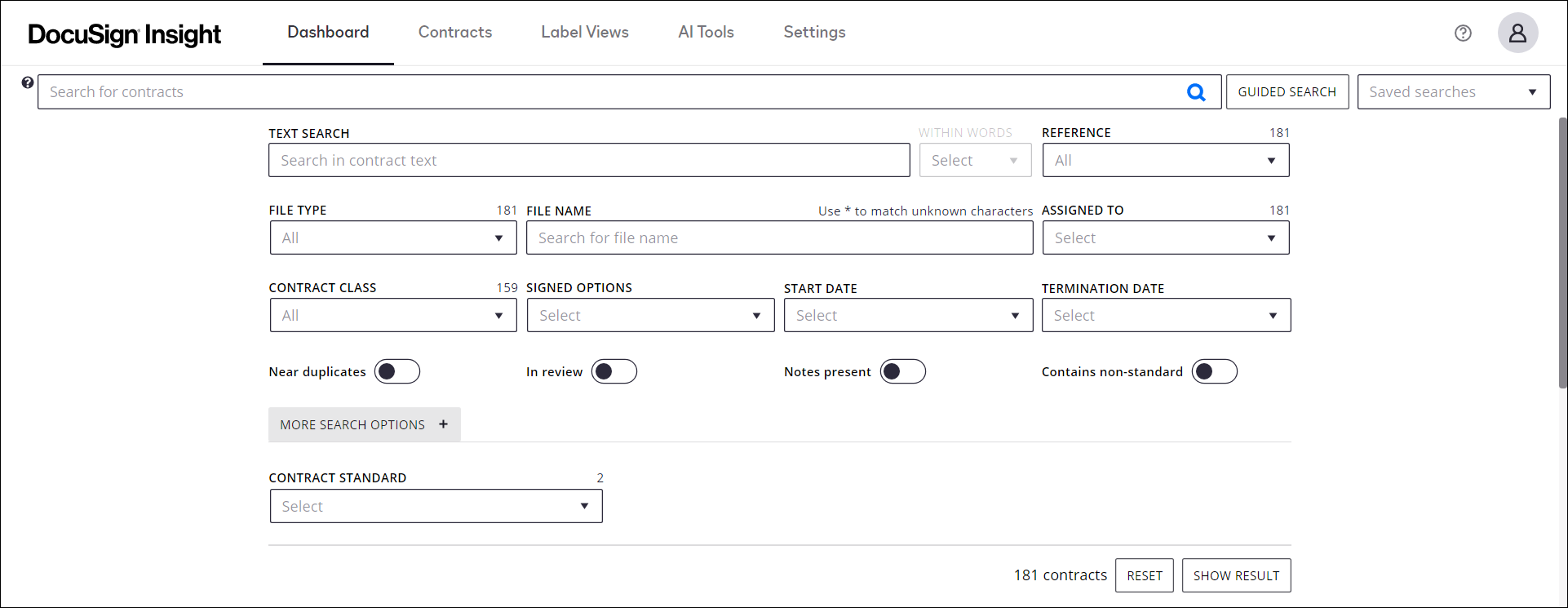Open the Contract Standard dropdown

436,507
